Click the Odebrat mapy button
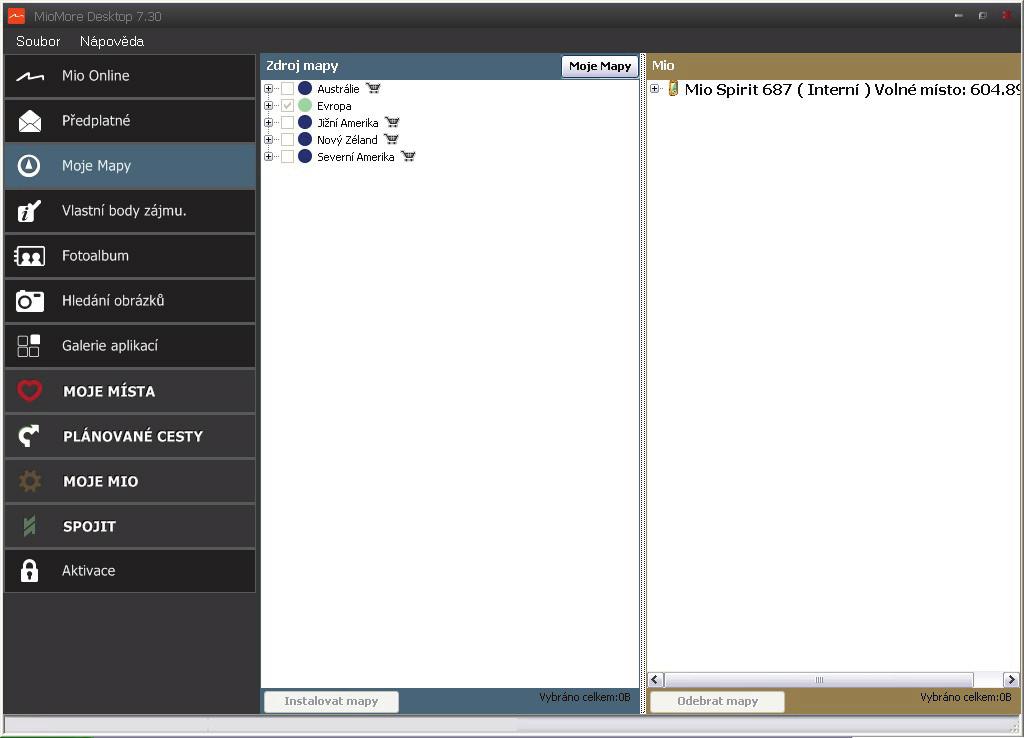 [718, 701]
